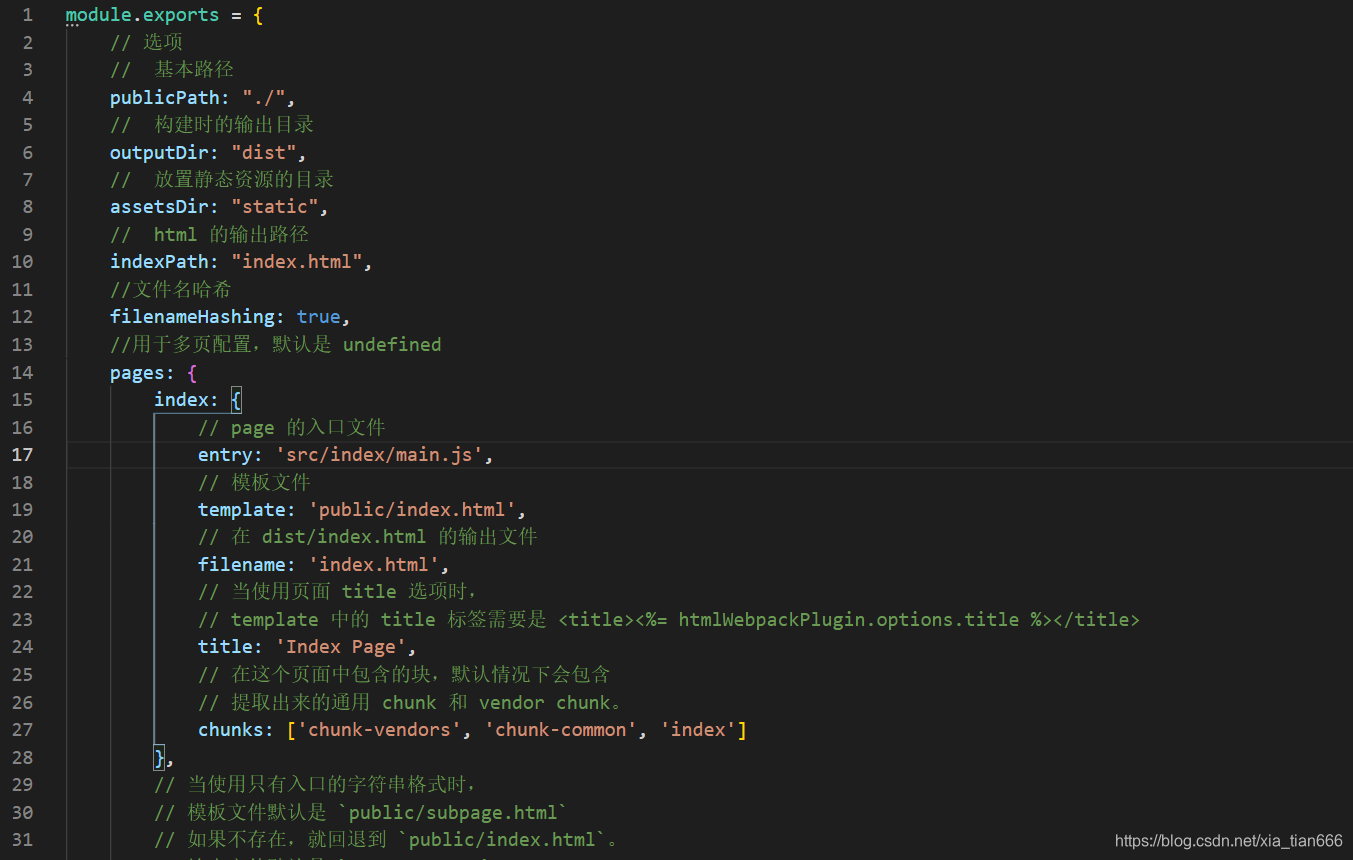Select the filename value 'index.html' on line 21

pyautogui.click(x=373, y=564)
